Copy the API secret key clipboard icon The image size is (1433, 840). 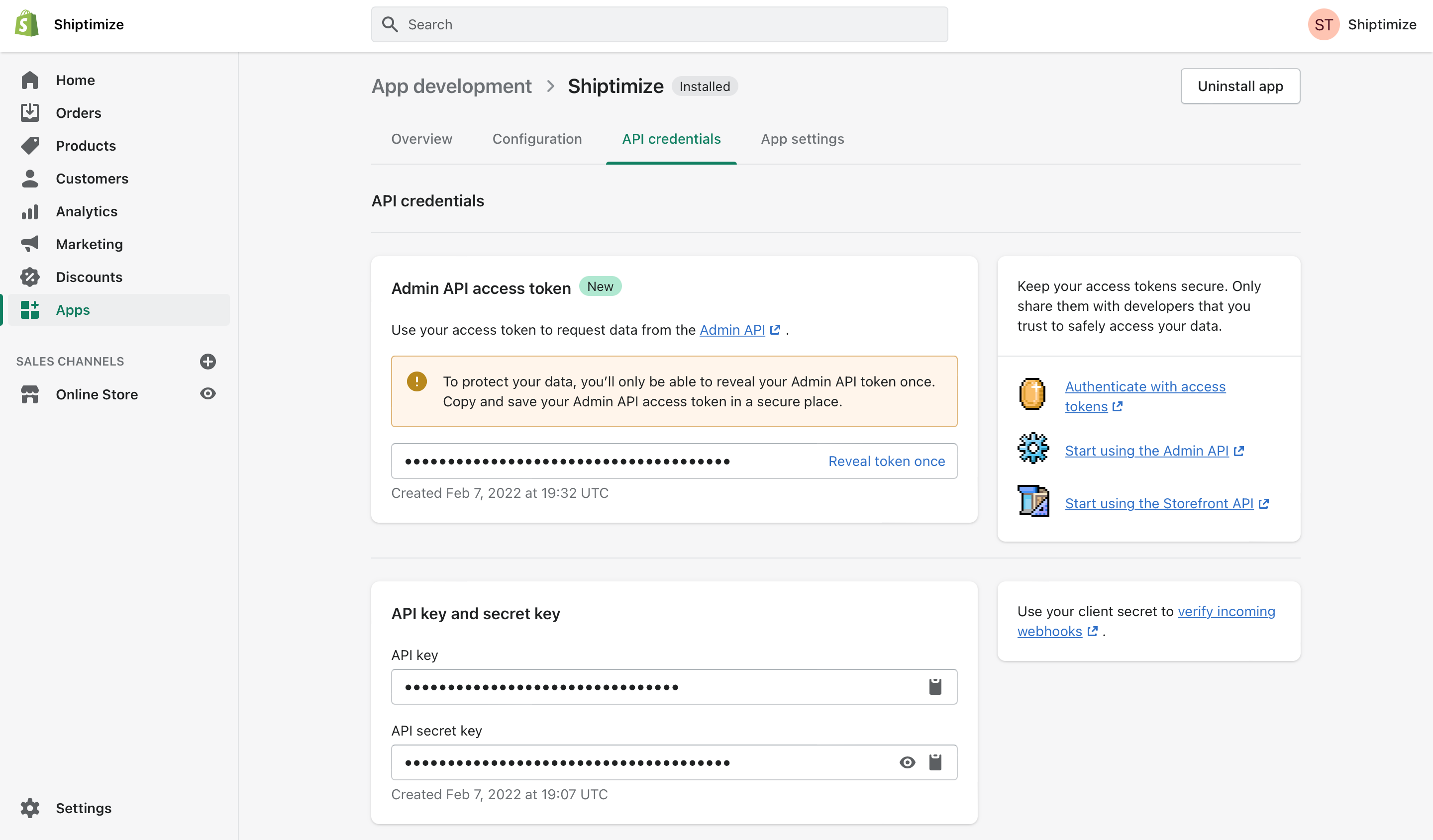(935, 762)
